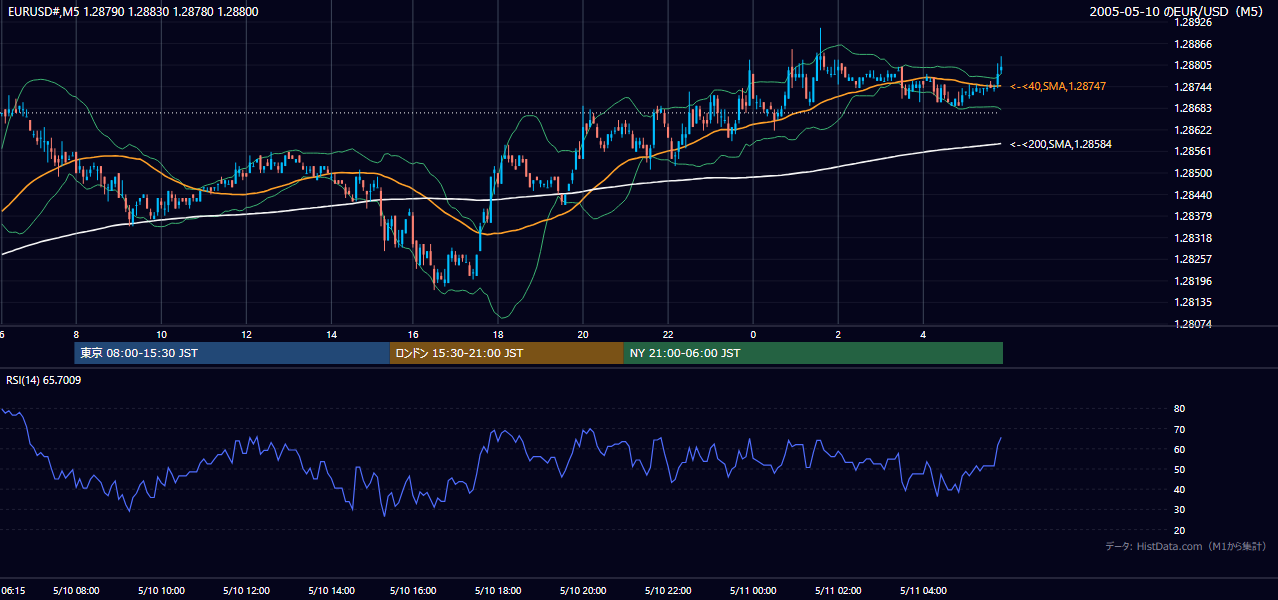Click hour tick 16 under price chart

pyautogui.click(x=415, y=335)
